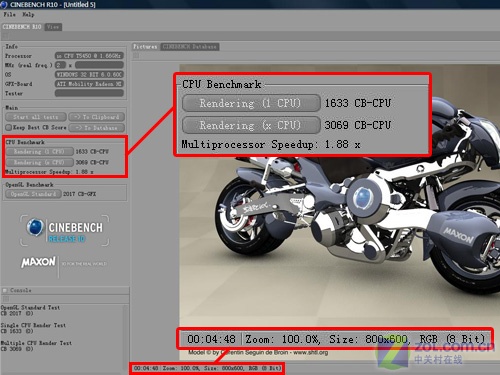Toggle the Console panel checkbox
The image size is (500, 375).
pyautogui.click(x=5, y=290)
